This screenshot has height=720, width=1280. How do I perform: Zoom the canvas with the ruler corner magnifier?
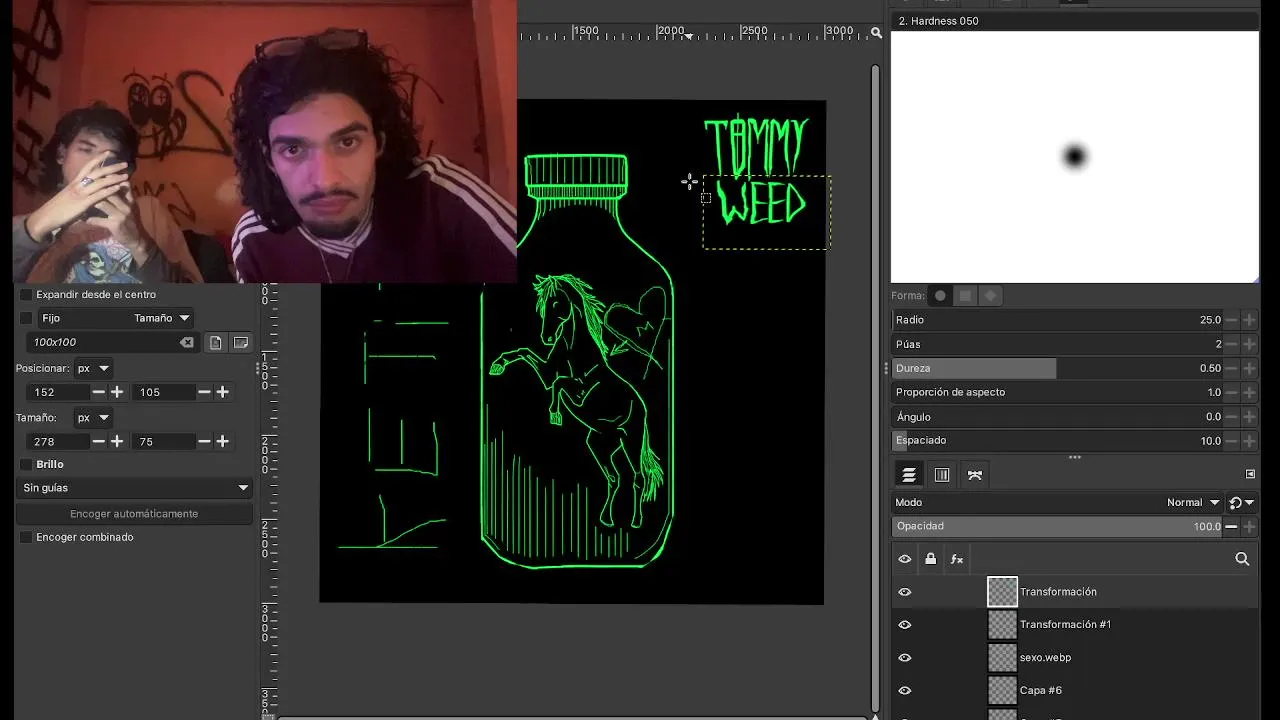[876, 33]
